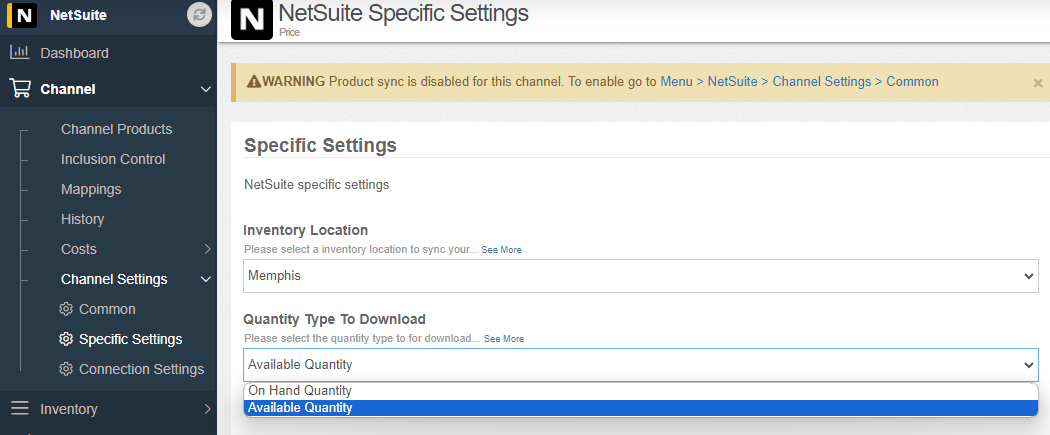Click the warning triangle icon in banner
Screen dimensions: 1050x435
[254, 82]
